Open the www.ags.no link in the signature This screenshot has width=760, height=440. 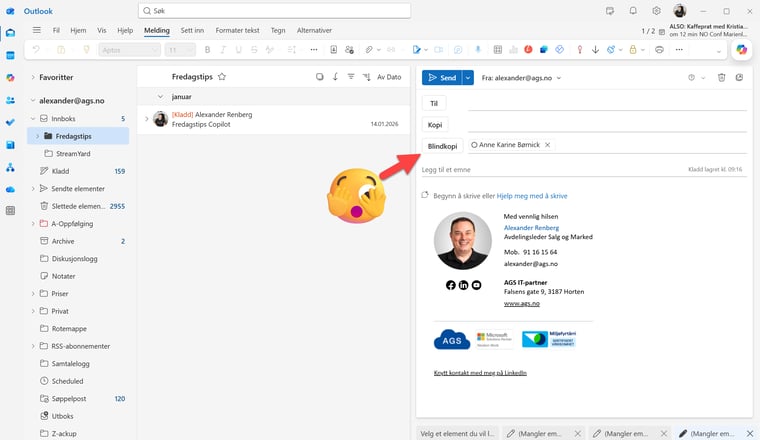tap(522, 303)
